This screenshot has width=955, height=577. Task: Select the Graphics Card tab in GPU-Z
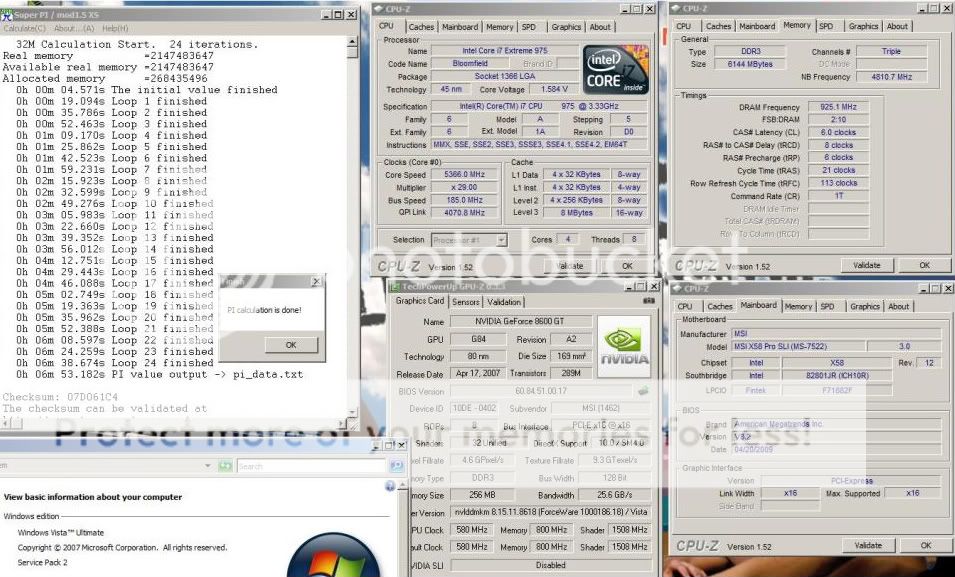[420, 301]
